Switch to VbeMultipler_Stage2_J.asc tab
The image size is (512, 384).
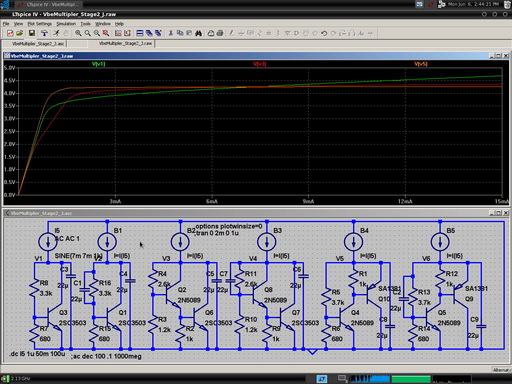pos(38,44)
